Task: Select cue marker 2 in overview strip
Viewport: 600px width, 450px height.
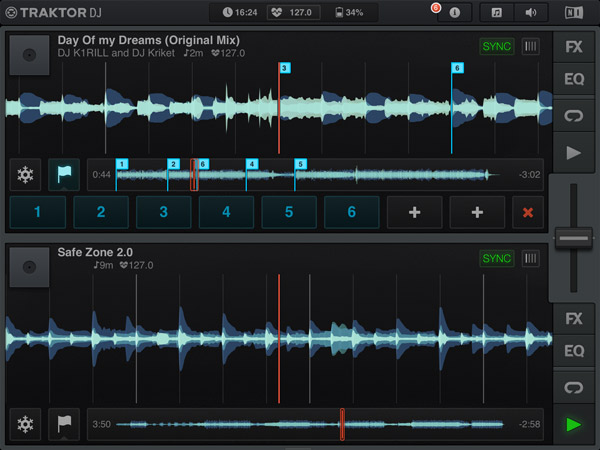Action: pyautogui.click(x=173, y=165)
